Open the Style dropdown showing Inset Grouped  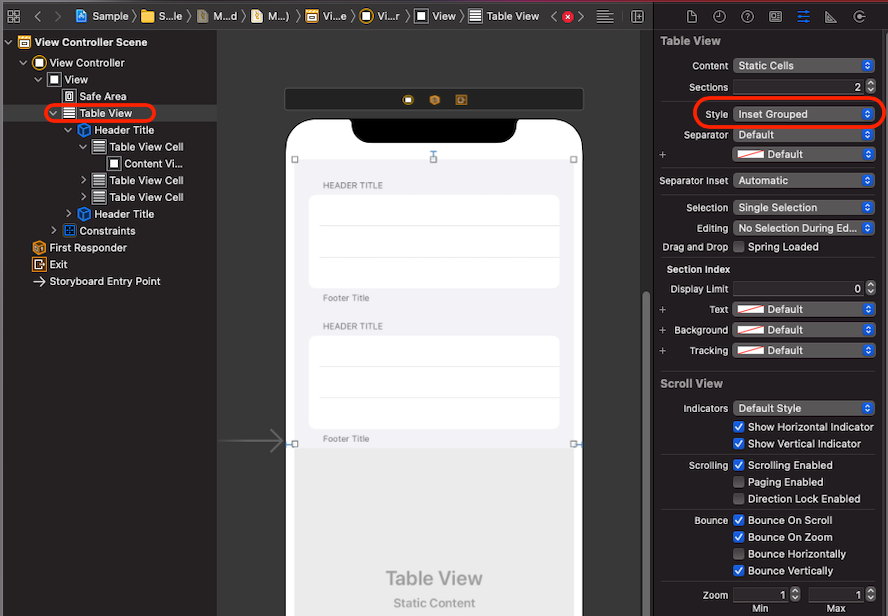[804, 114]
